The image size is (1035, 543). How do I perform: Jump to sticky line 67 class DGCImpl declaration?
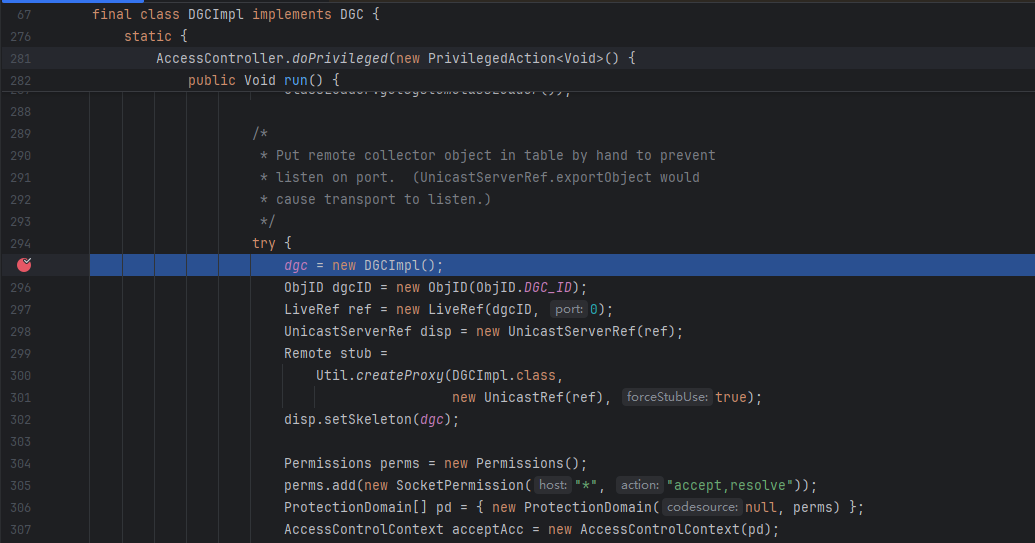(x=235, y=15)
